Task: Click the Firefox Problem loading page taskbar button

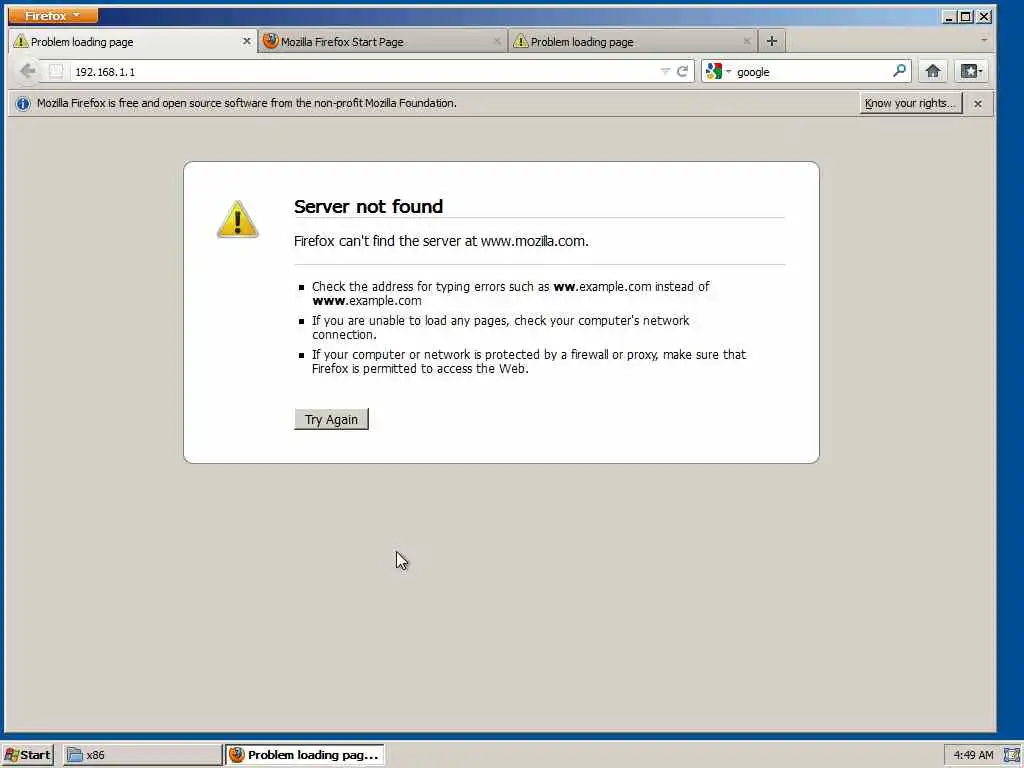Action: coord(305,755)
